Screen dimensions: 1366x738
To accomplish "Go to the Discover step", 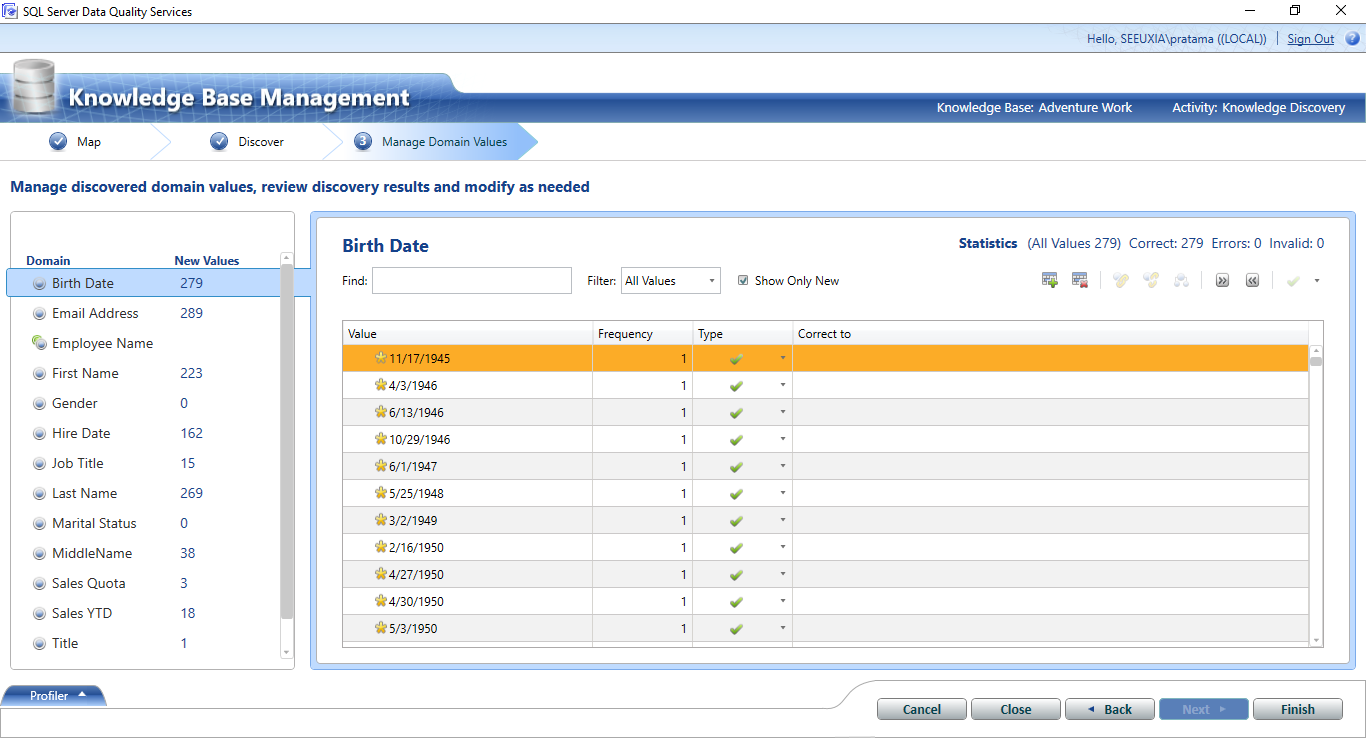I will coord(248,142).
